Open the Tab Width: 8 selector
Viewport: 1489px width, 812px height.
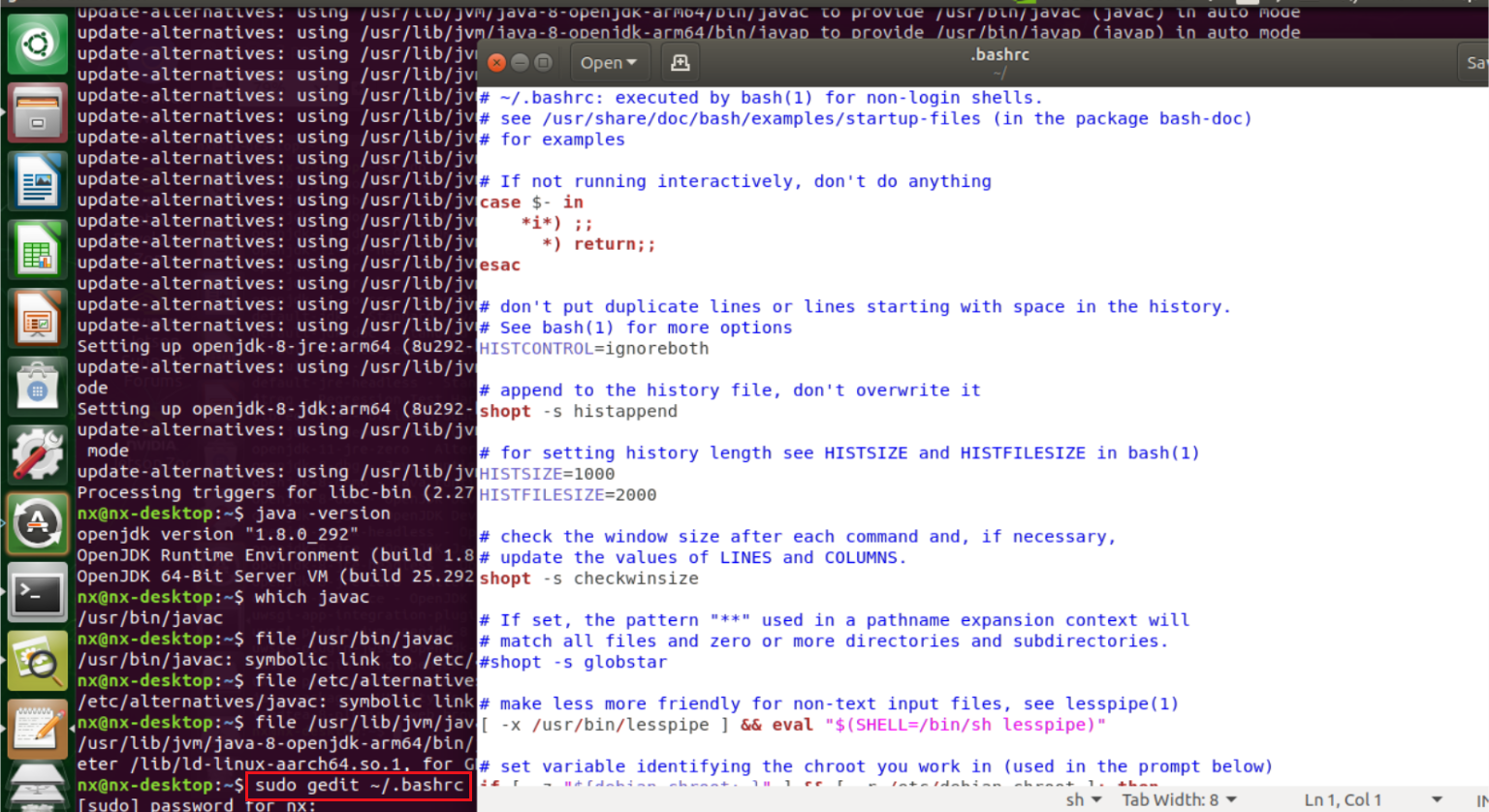pos(1179,799)
